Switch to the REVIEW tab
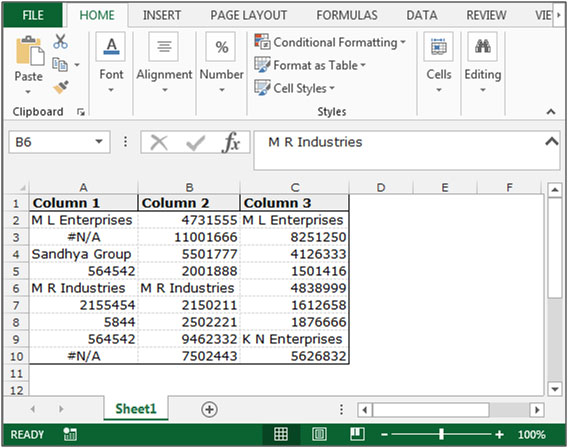The width and height of the screenshot is (569, 448). (486, 15)
